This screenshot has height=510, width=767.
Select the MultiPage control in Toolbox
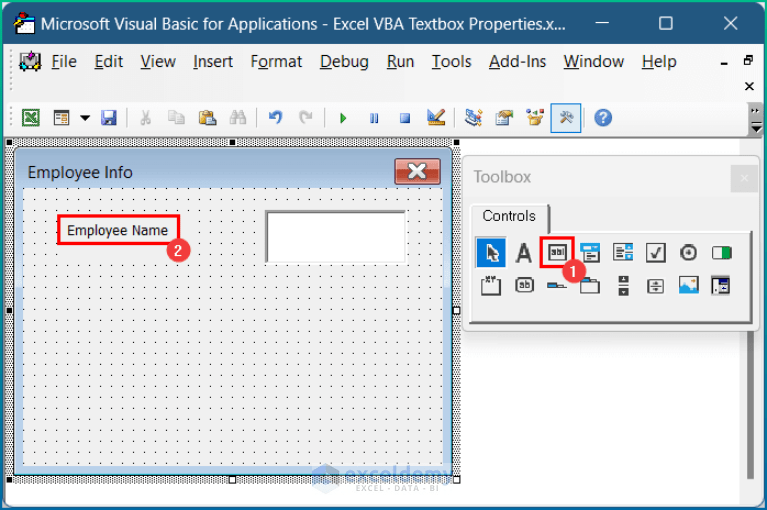point(590,286)
